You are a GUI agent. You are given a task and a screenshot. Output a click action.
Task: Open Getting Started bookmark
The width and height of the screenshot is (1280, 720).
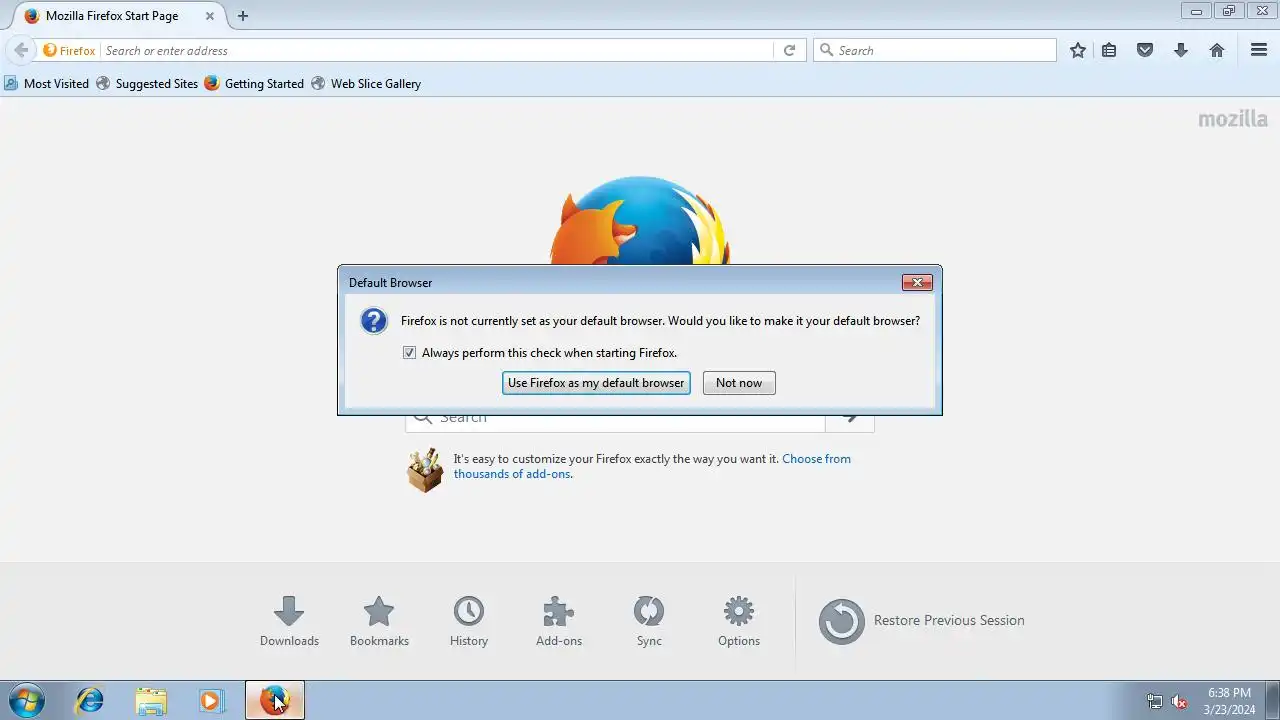pos(254,83)
